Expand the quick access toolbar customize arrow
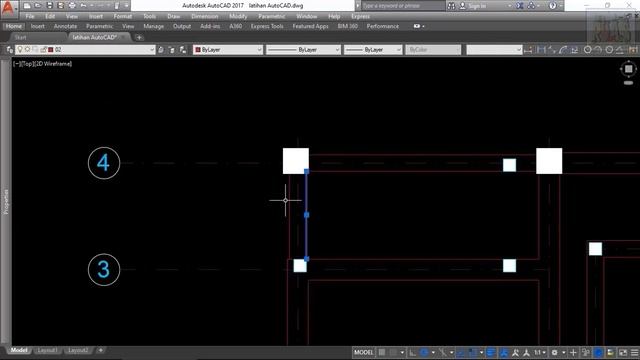The width and height of the screenshot is (640, 360). pos(127,6)
